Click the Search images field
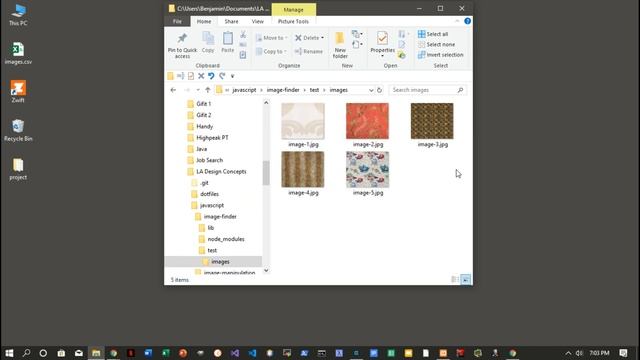 [x=427, y=90]
